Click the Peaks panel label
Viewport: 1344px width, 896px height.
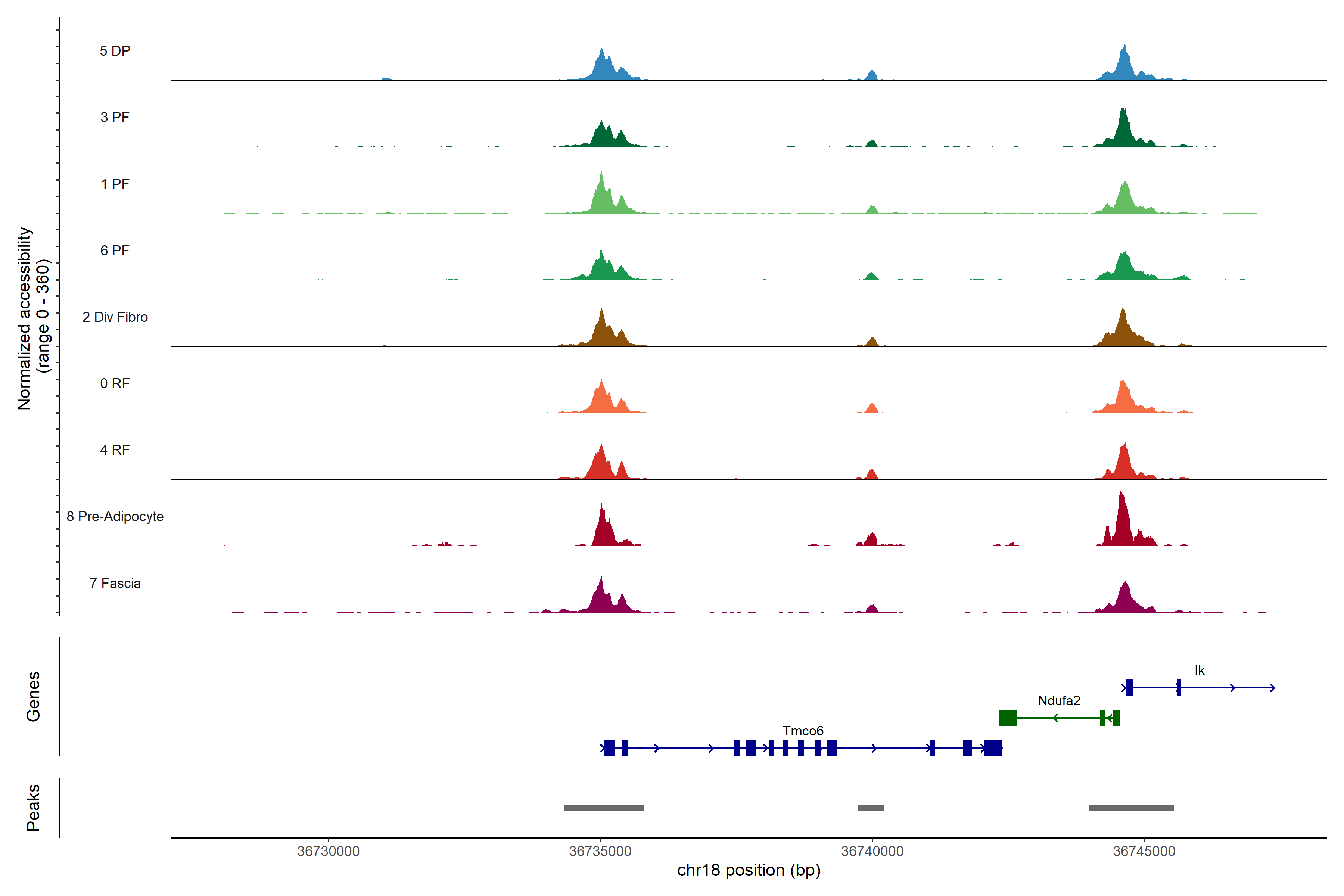33,808
